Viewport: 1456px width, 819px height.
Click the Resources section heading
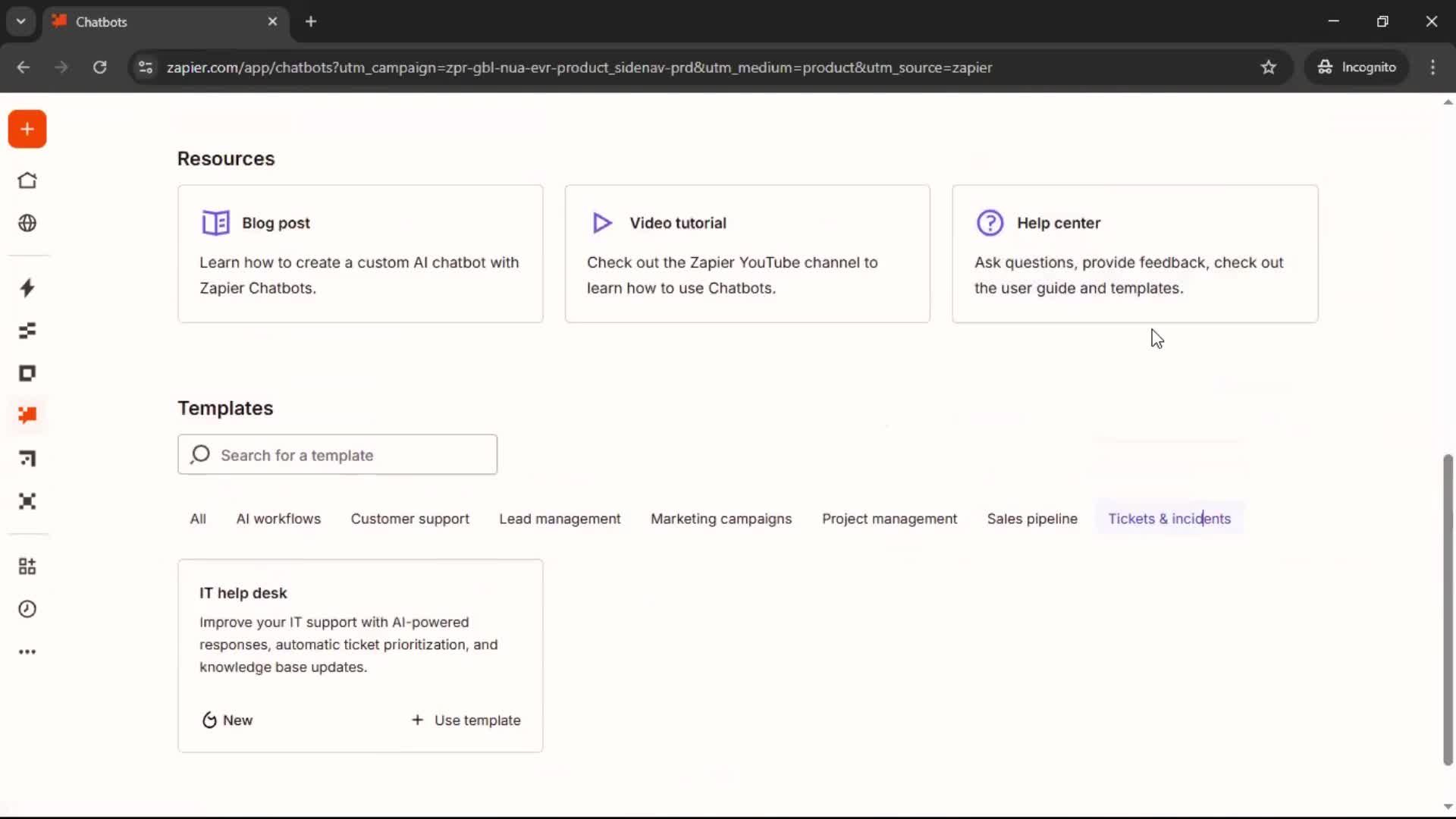[226, 158]
